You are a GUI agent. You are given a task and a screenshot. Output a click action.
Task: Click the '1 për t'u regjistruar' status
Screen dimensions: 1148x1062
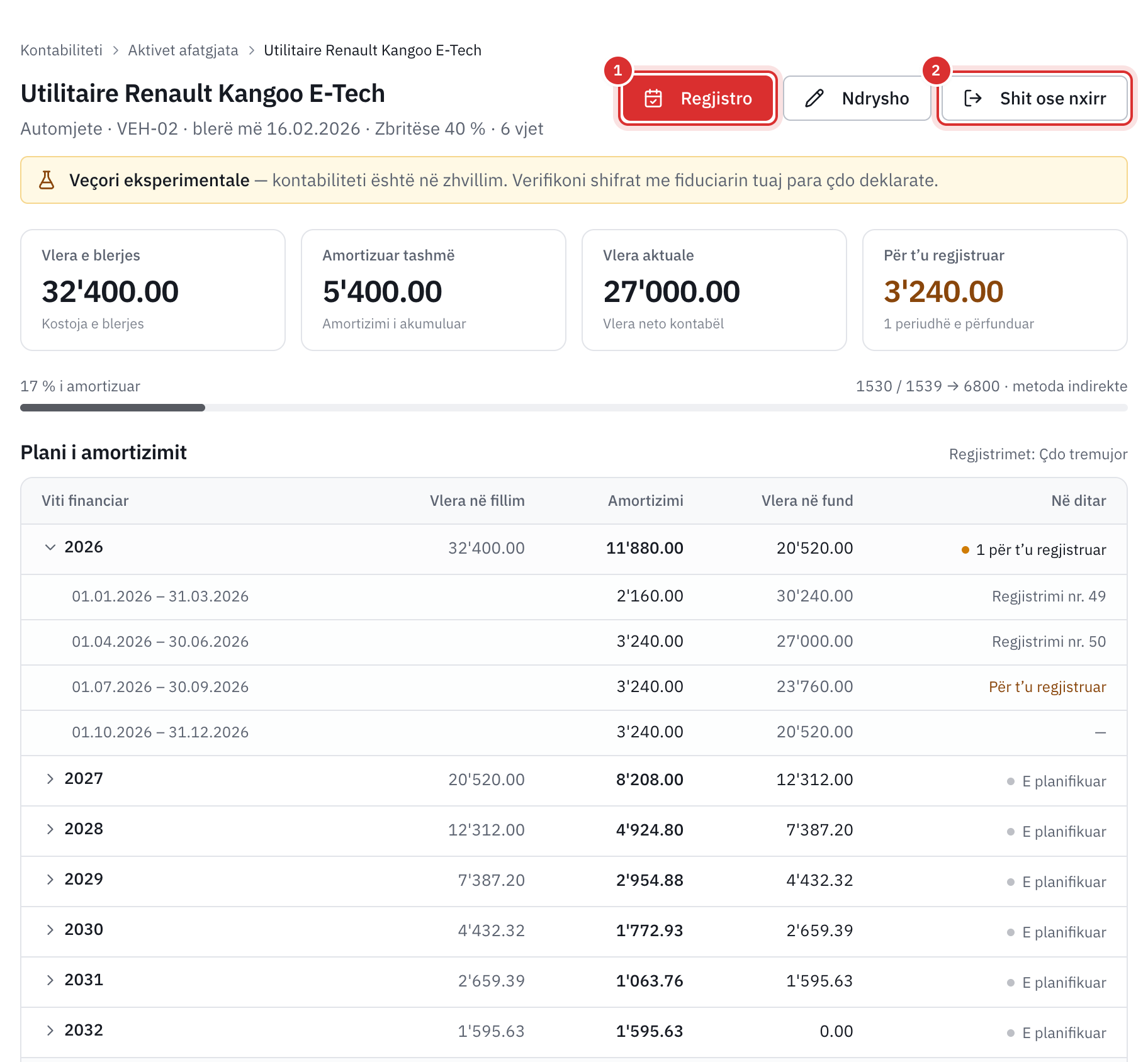point(1033,550)
